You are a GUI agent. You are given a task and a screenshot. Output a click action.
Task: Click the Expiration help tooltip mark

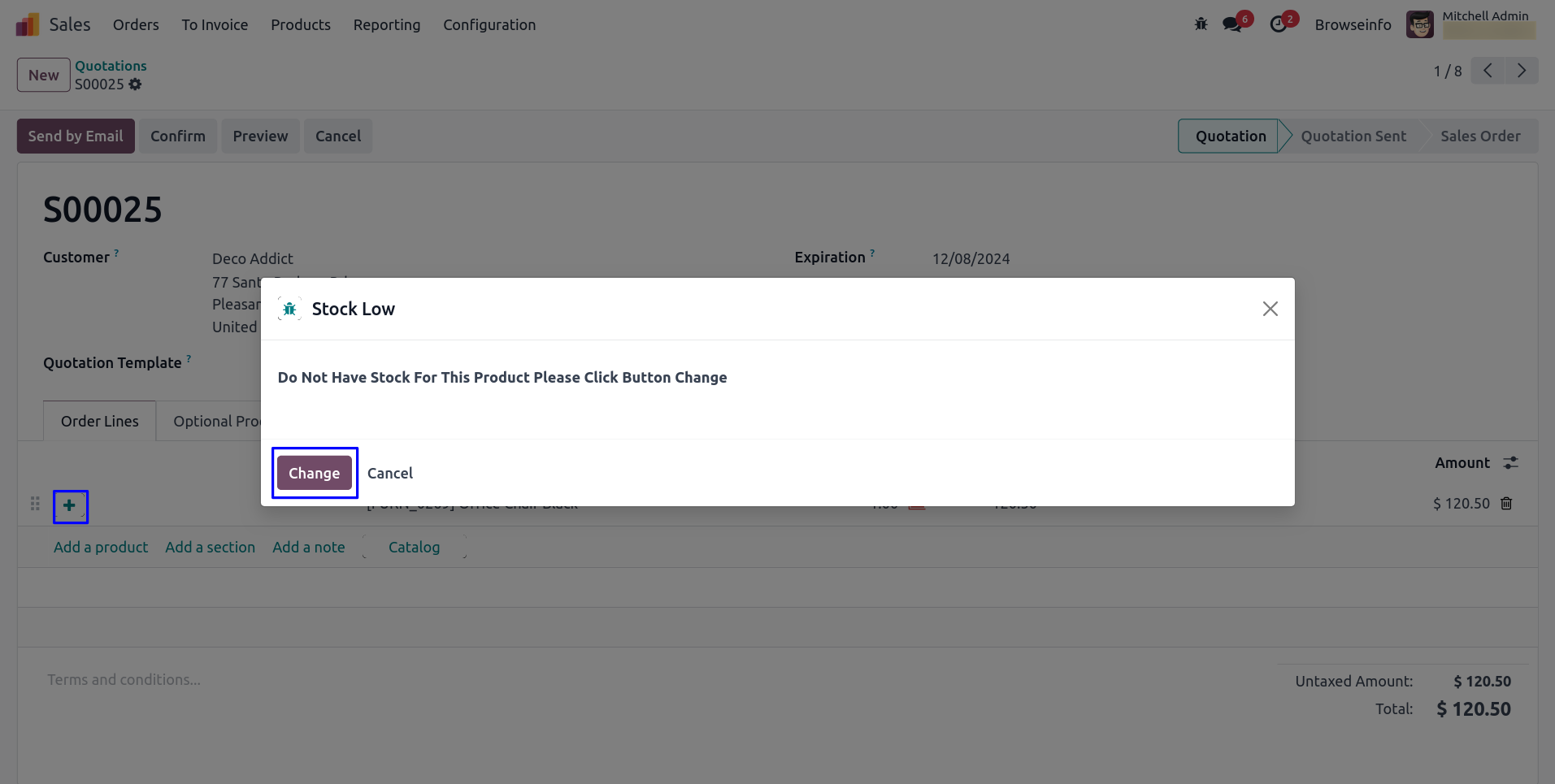[x=872, y=253]
